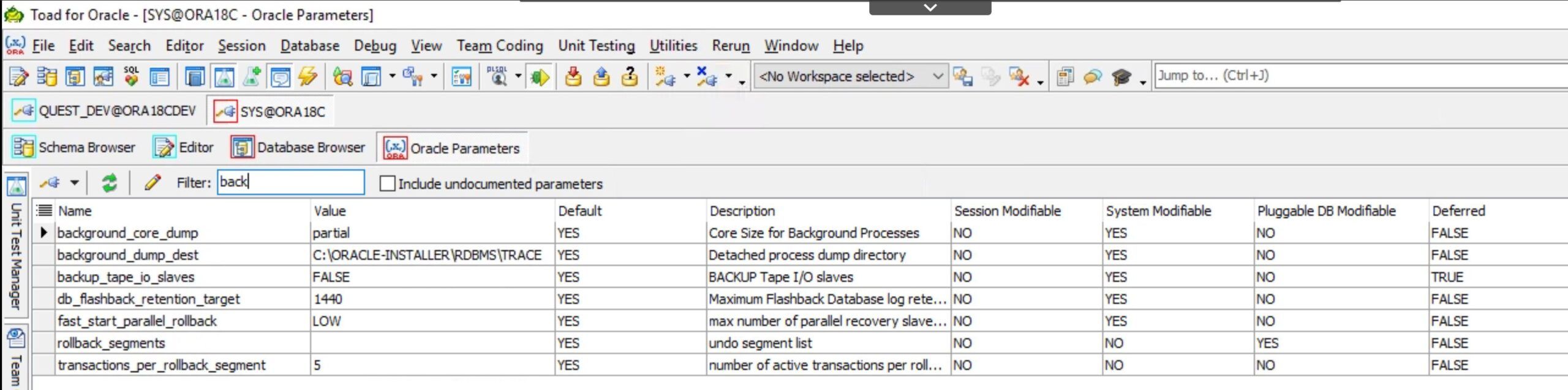Expand dropdown arrow beside Delete Workspace icon
This screenshot has width=1568, height=390.
click(x=1040, y=82)
